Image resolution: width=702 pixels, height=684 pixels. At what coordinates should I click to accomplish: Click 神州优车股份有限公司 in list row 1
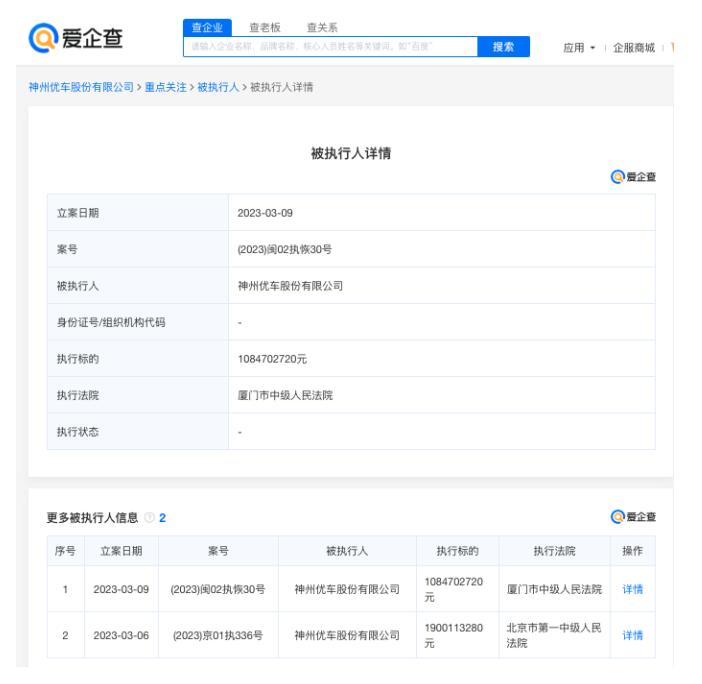(x=347, y=590)
